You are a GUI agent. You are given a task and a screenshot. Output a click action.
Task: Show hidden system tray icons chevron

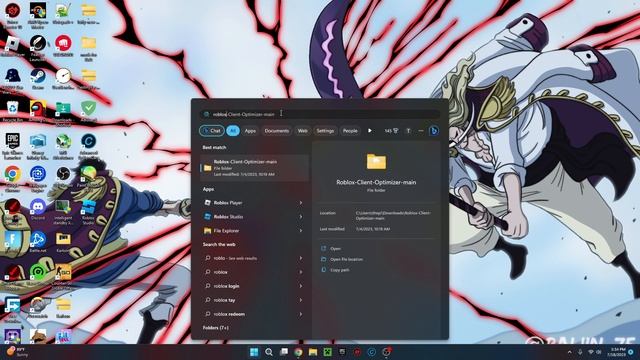pyautogui.click(x=569, y=352)
